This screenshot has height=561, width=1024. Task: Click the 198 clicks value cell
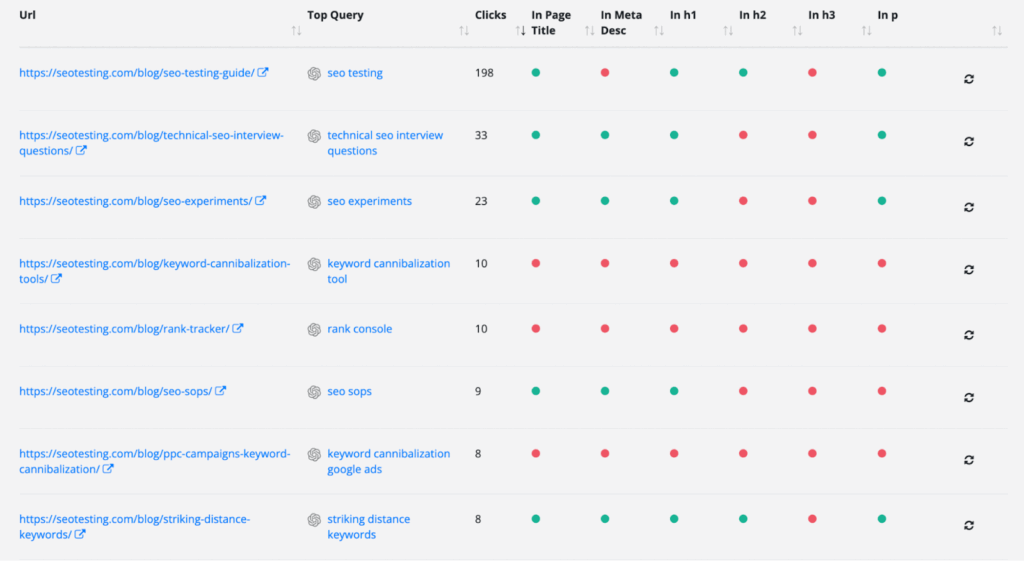[486, 73]
